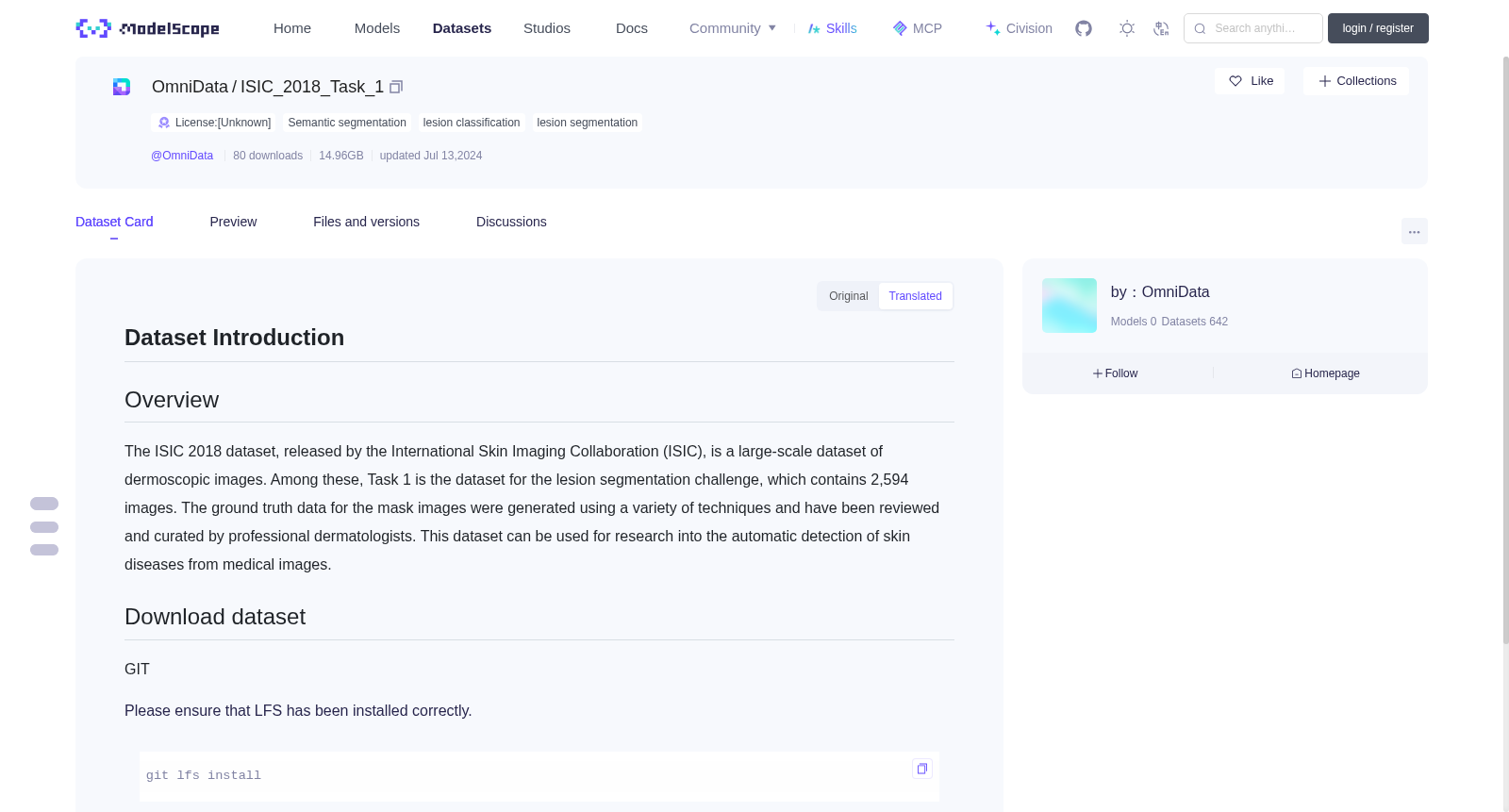
Task: Click the OmniData organization thumbnail
Action: click(1070, 306)
